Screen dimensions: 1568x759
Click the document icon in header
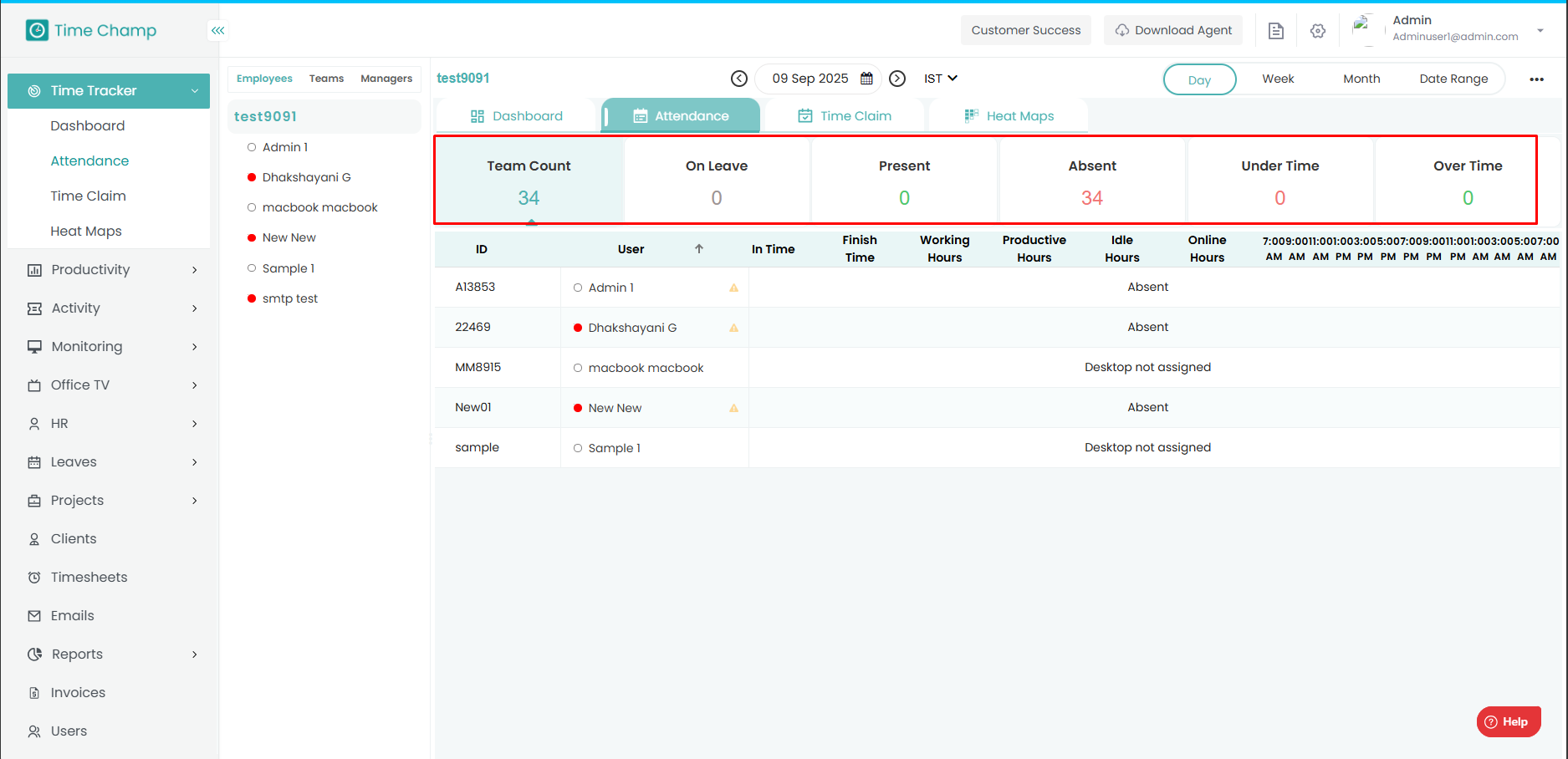point(1275,31)
